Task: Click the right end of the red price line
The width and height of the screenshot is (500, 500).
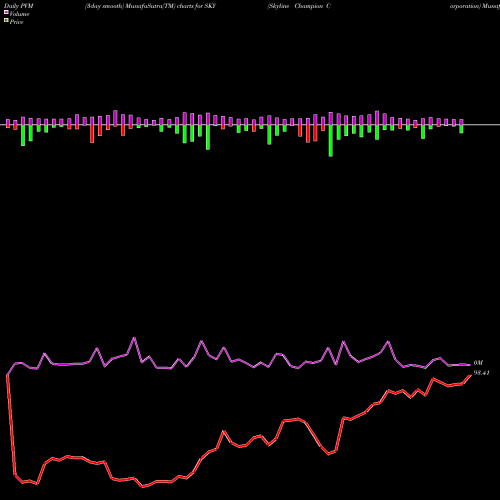Action: [x=470, y=375]
